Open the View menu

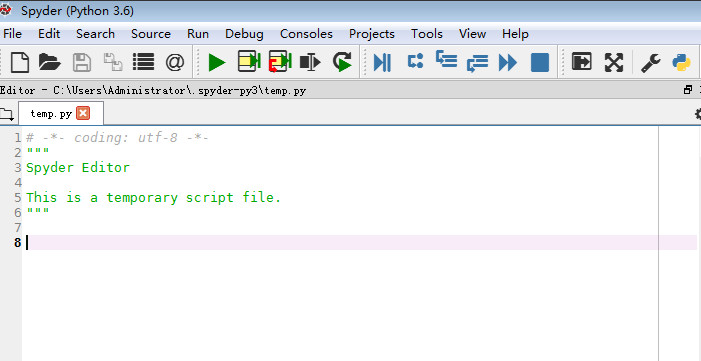pyautogui.click(x=472, y=34)
